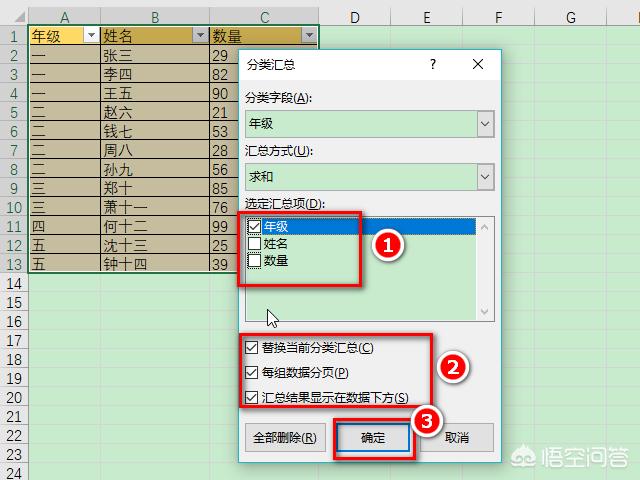Check the 姓名 summary item
Image resolution: width=640 pixels, height=480 pixels.
click(x=254, y=244)
